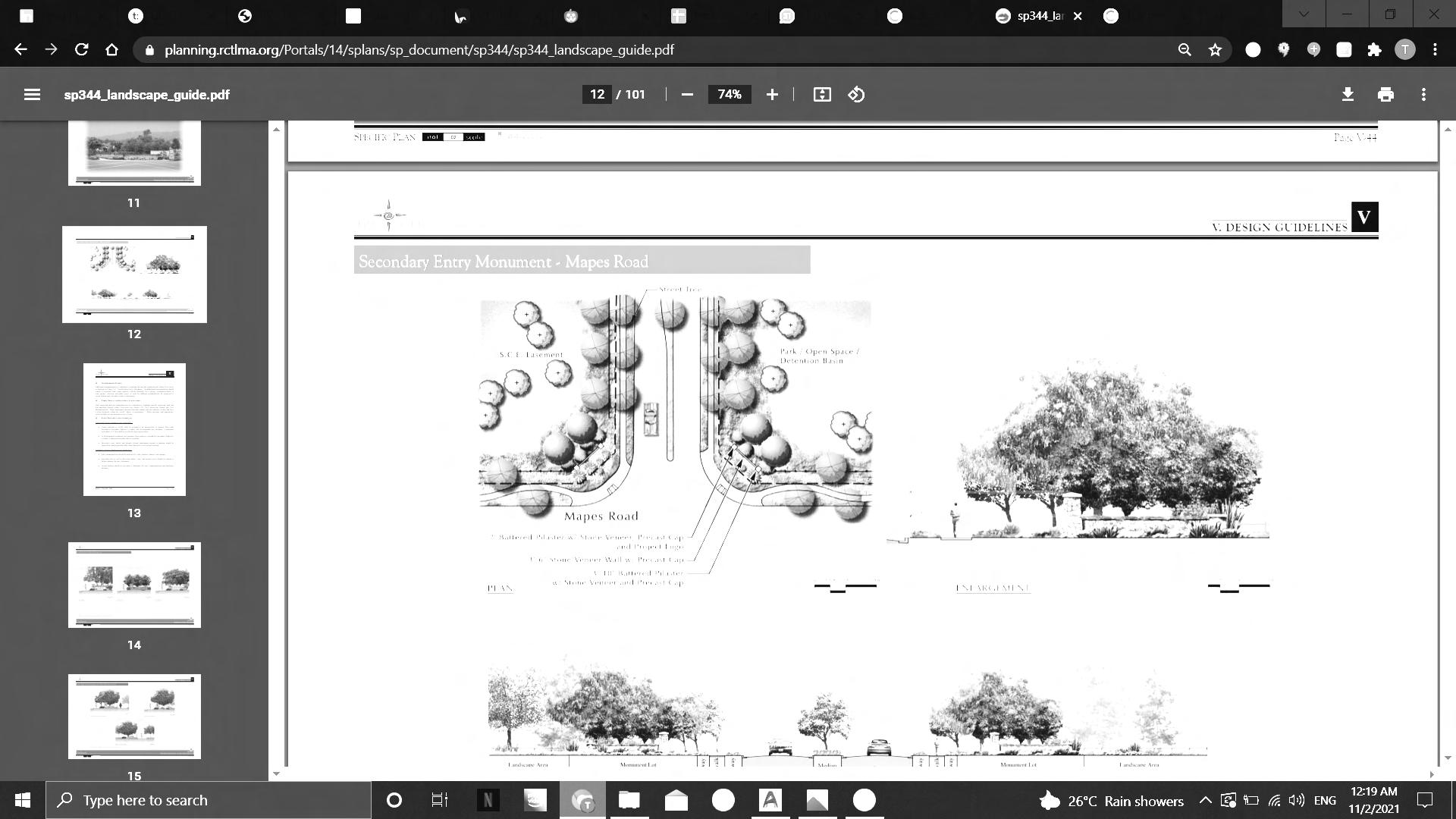Open the browser extensions puzzle icon

point(1374,50)
